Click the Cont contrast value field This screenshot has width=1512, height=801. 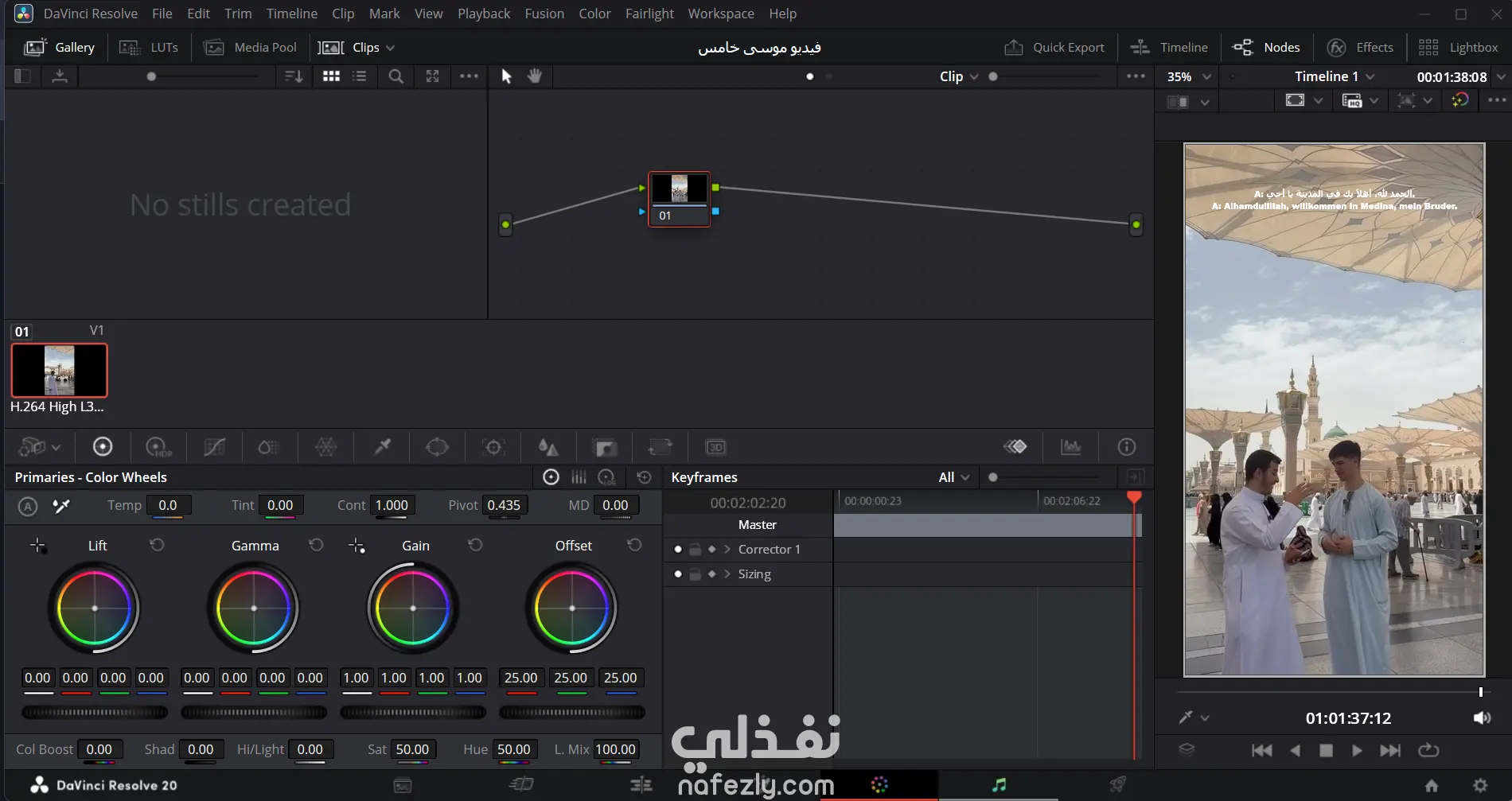coord(392,506)
